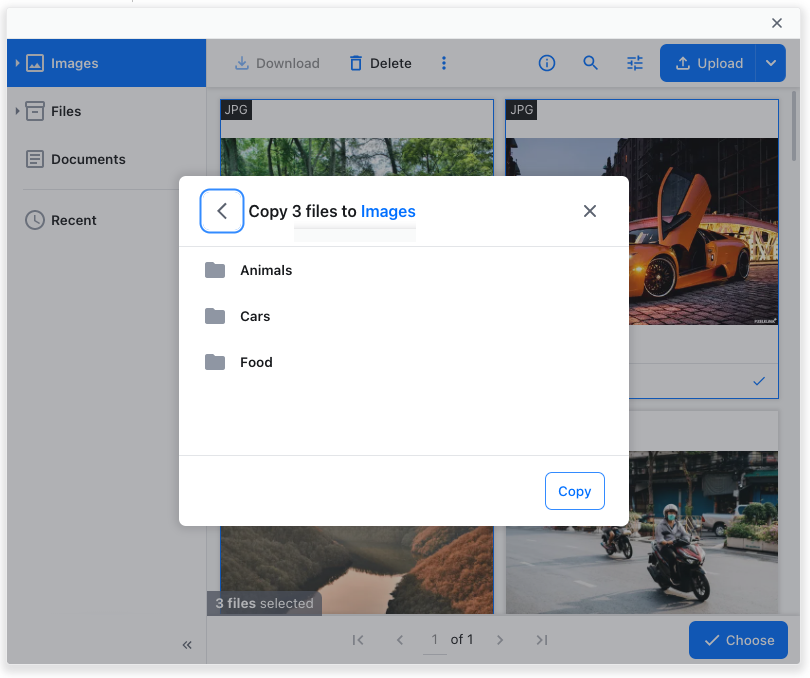Click the search magnifier icon
This screenshot has width=810, height=678.
(591, 63)
